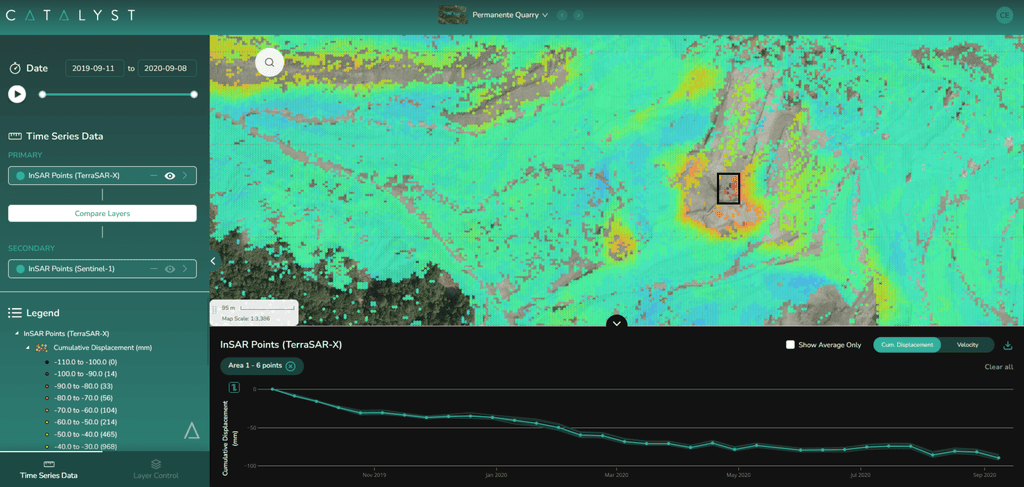Download the time series chart data
This screenshot has width=1024, height=487.
(1008, 345)
